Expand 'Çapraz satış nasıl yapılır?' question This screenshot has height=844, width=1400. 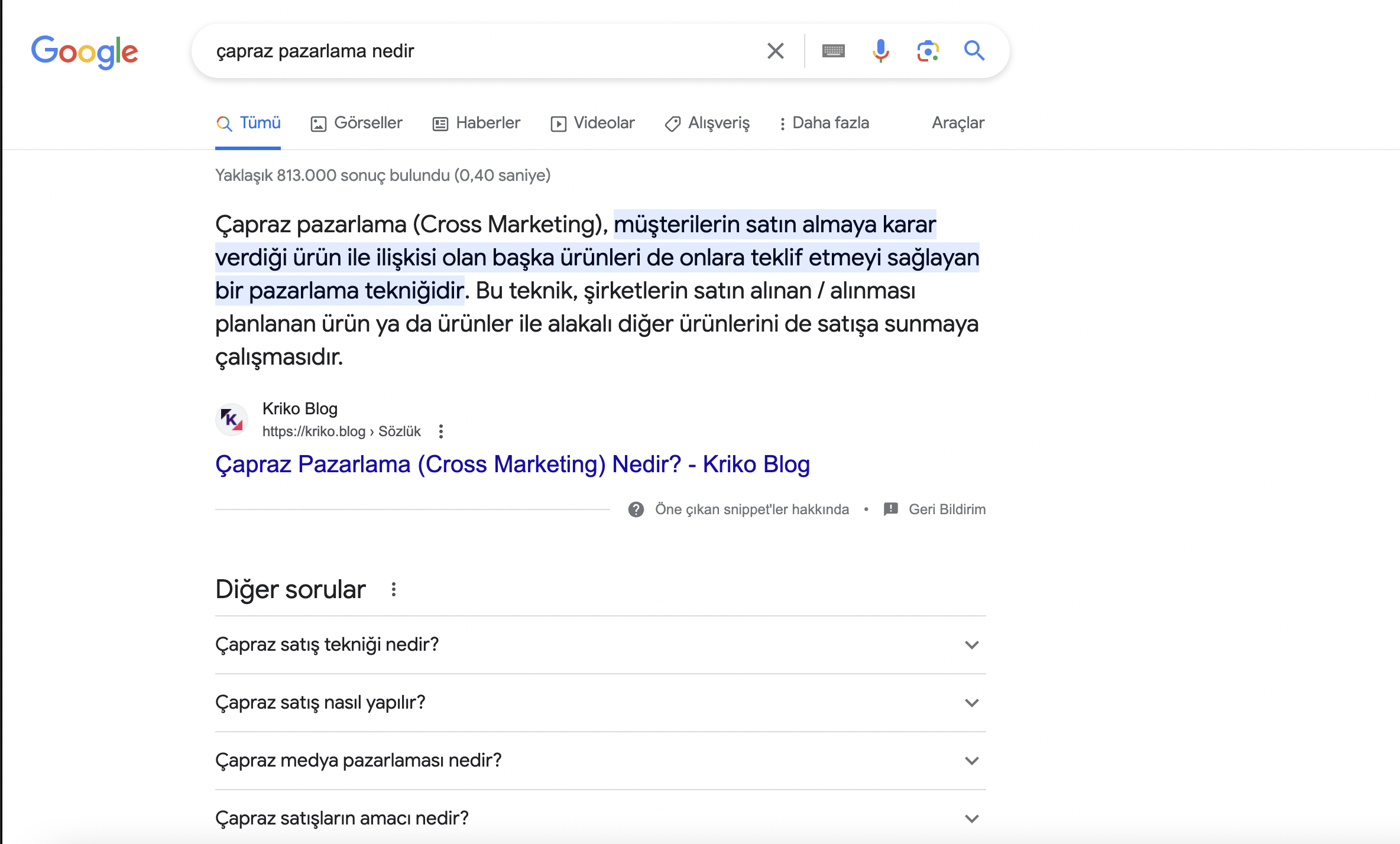click(x=971, y=703)
